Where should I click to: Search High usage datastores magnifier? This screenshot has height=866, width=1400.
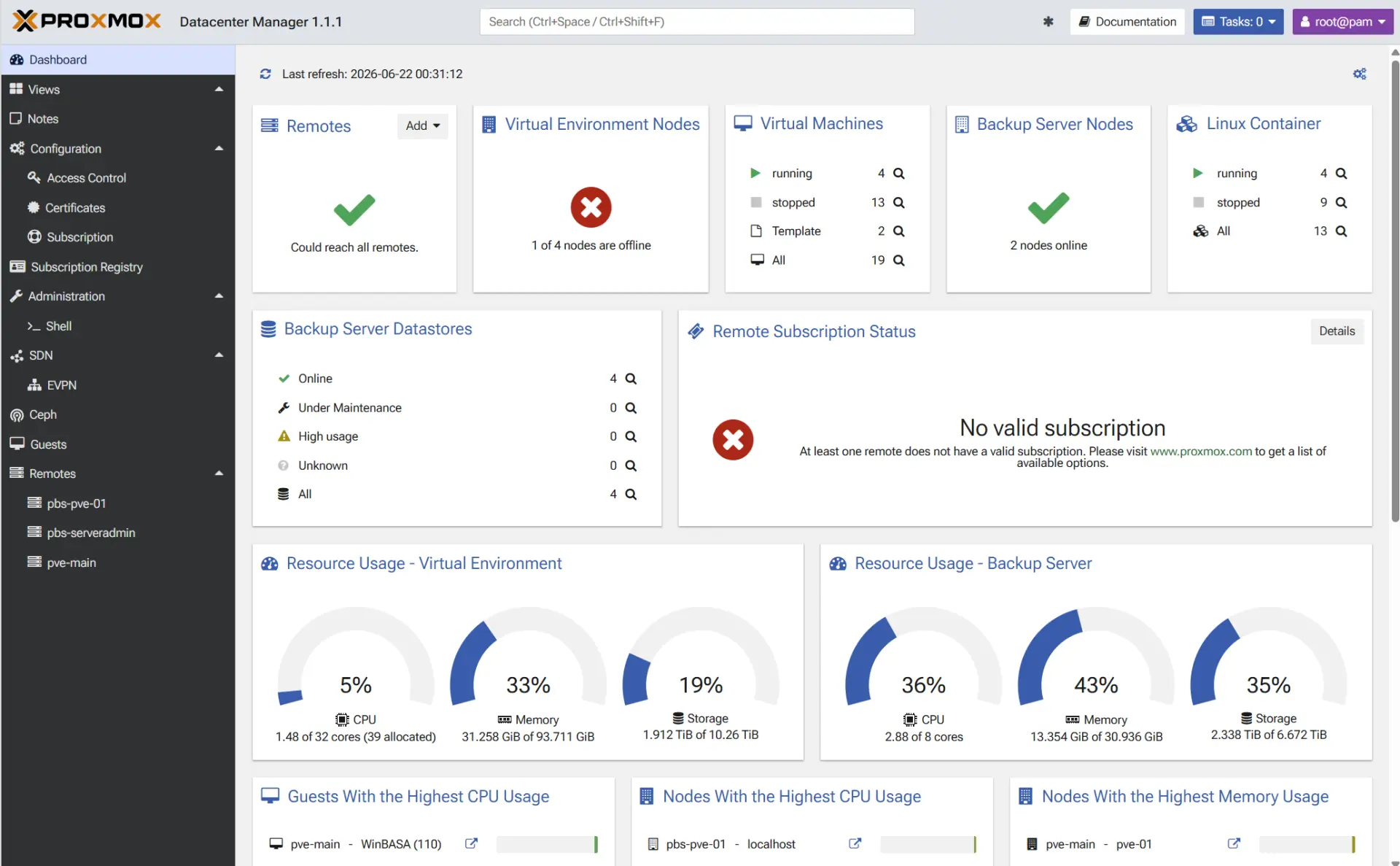[631, 436]
